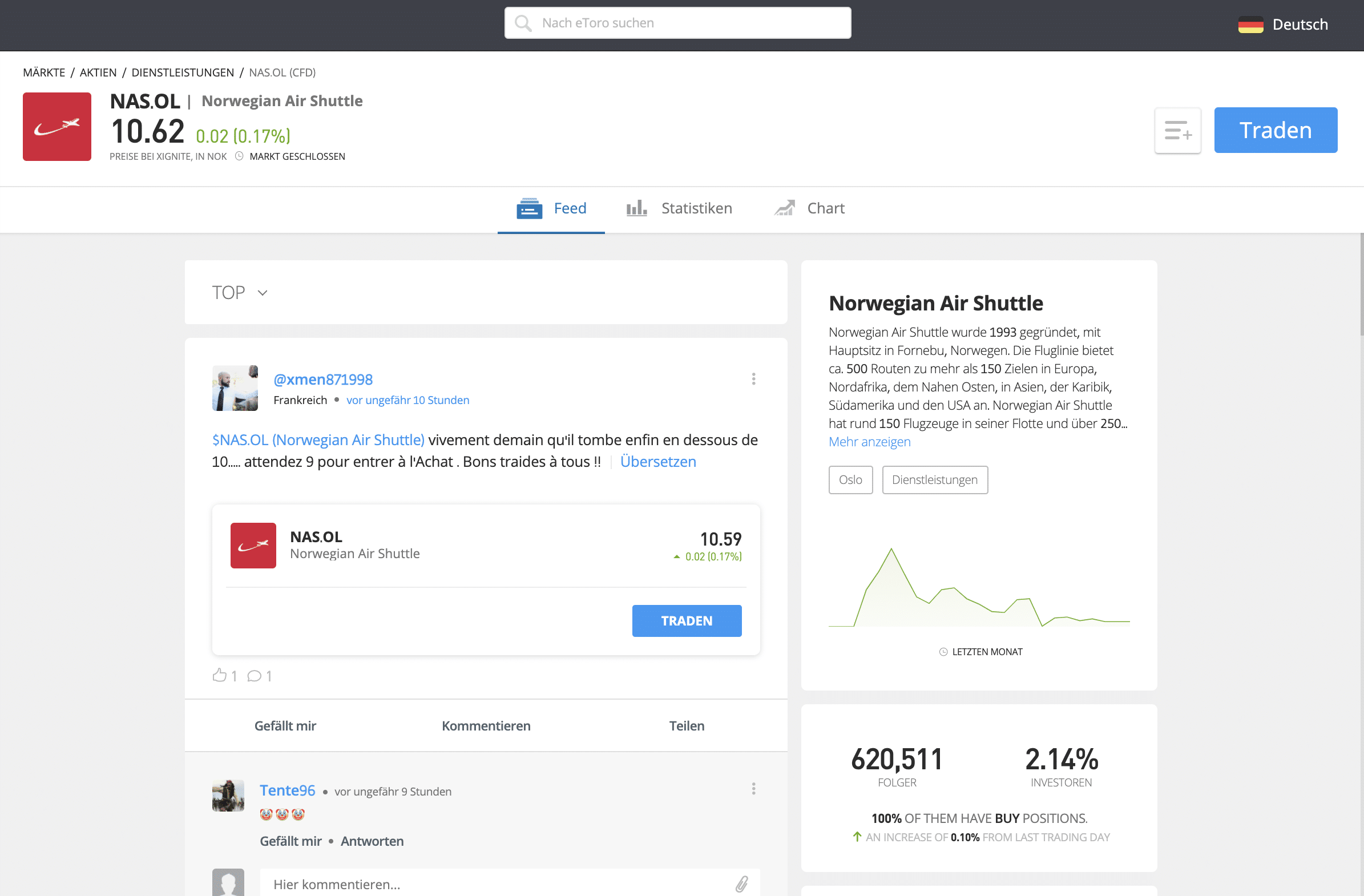
Task: Open the @xmen871998 username link
Action: tap(323, 380)
